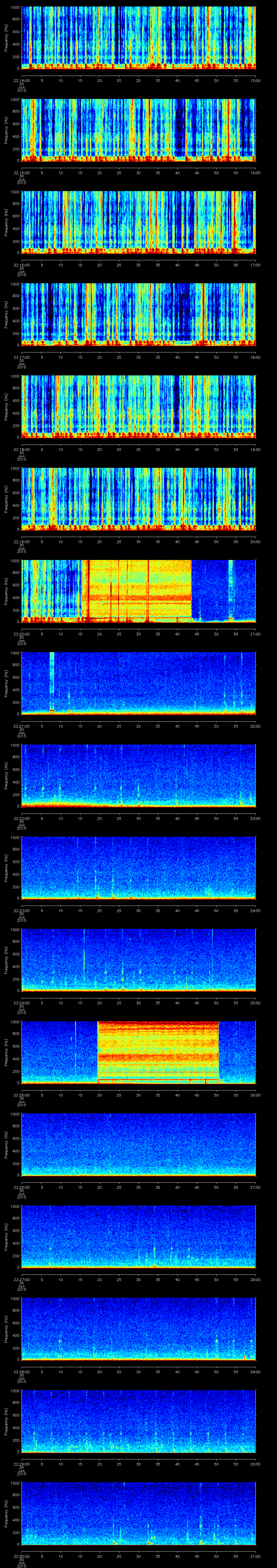
Task: Select the spectrogram panel starting at 22:16:00
Action: coord(138,222)
